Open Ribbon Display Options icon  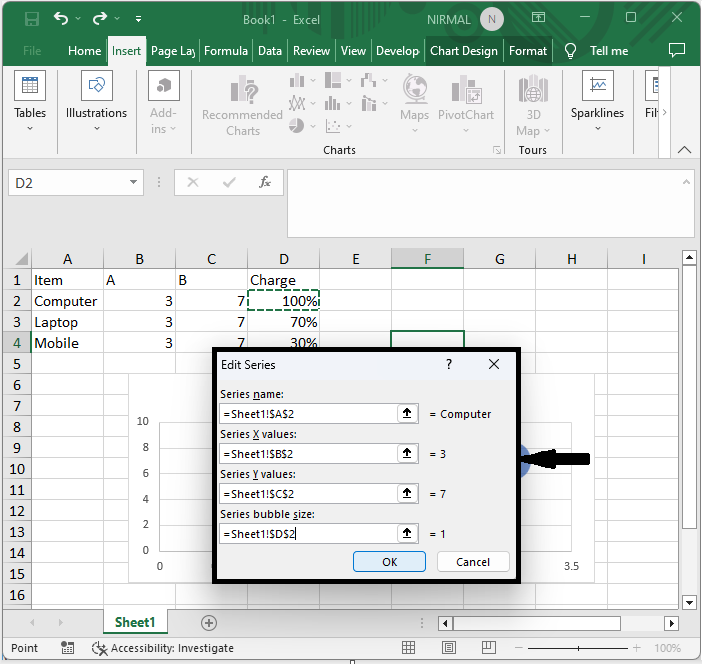click(x=538, y=18)
